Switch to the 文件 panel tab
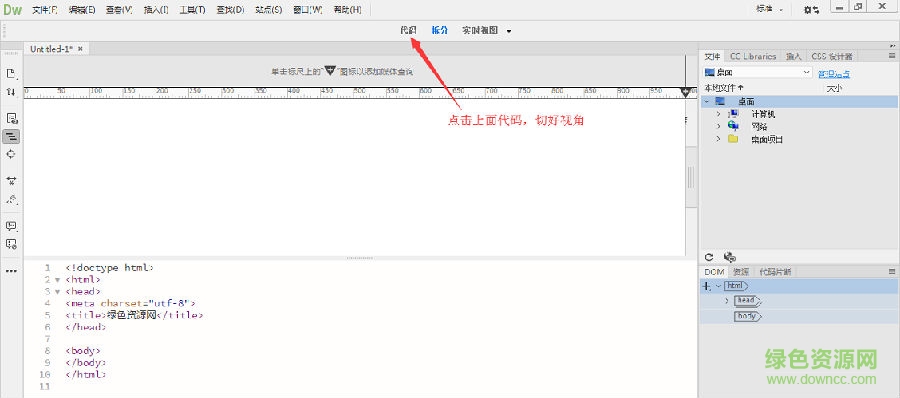Viewport: 900px width, 398px height. [x=712, y=56]
